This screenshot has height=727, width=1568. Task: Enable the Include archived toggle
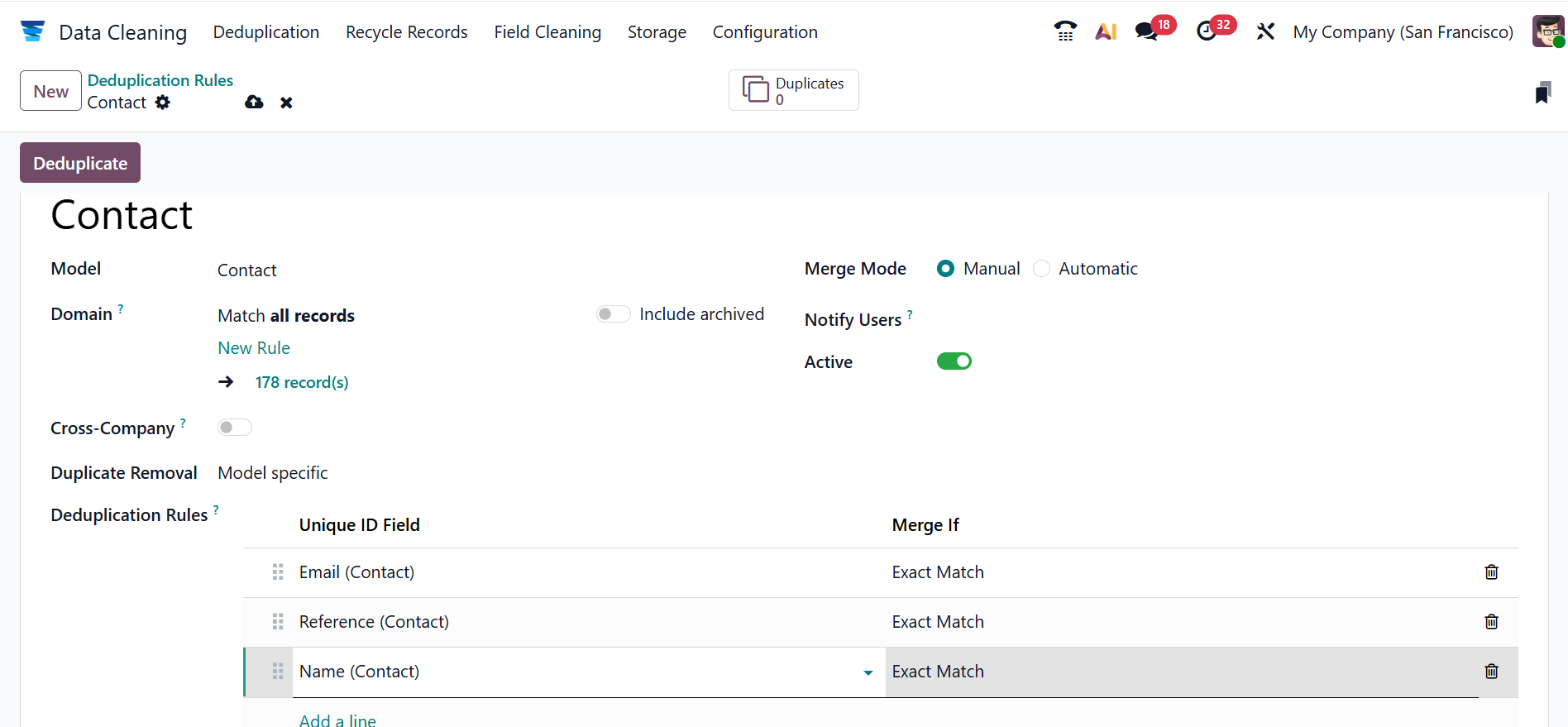click(x=614, y=314)
